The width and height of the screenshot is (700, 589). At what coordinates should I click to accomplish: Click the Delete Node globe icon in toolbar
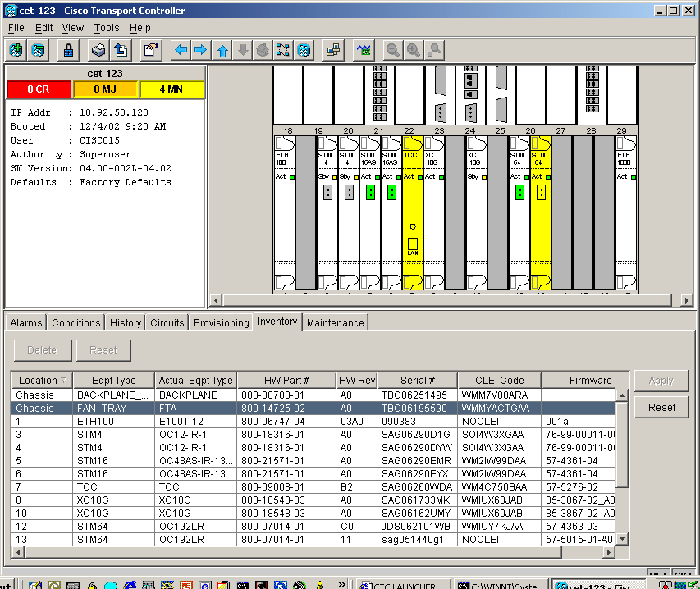pos(38,50)
